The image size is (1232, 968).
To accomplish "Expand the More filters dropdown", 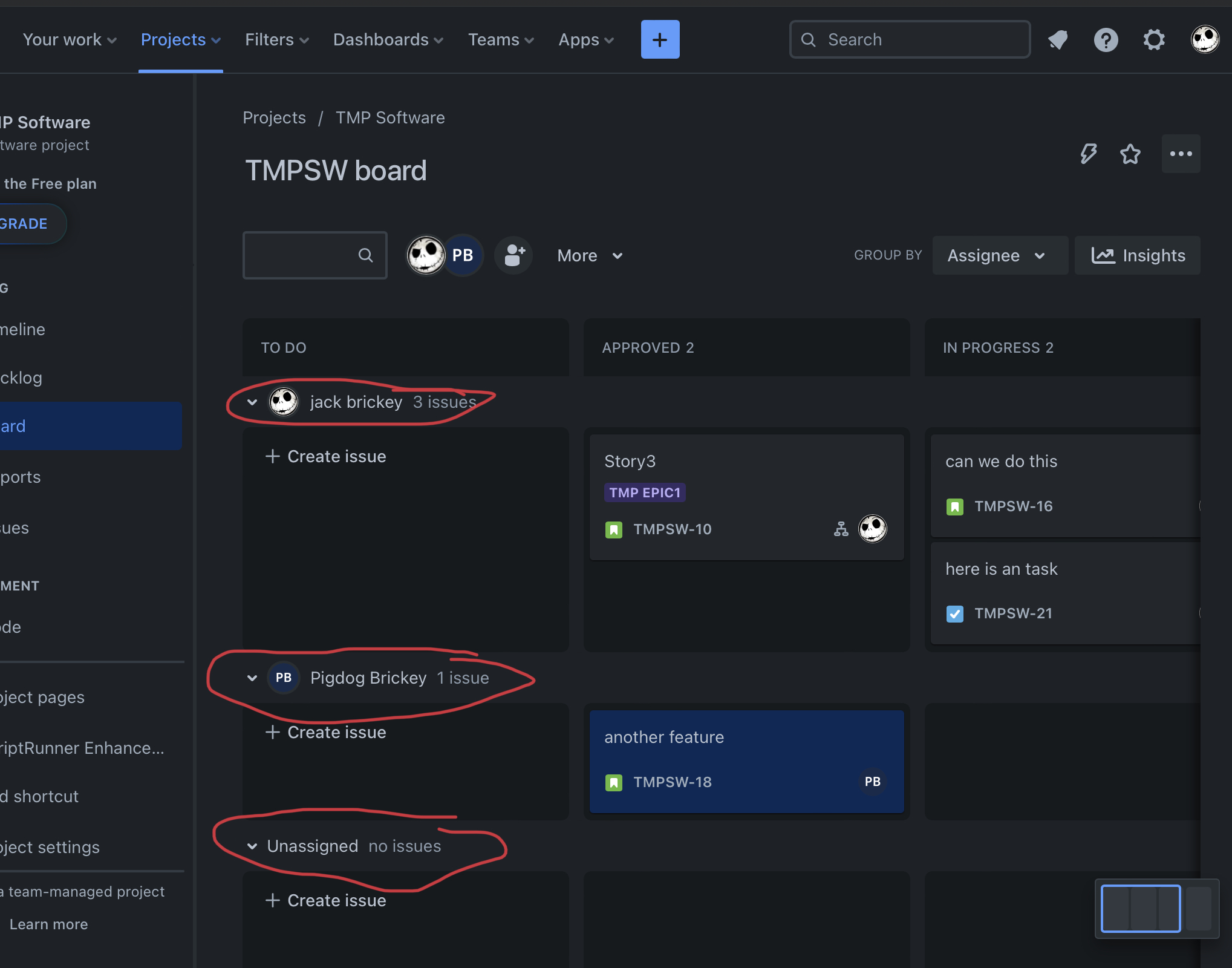I will [x=590, y=255].
